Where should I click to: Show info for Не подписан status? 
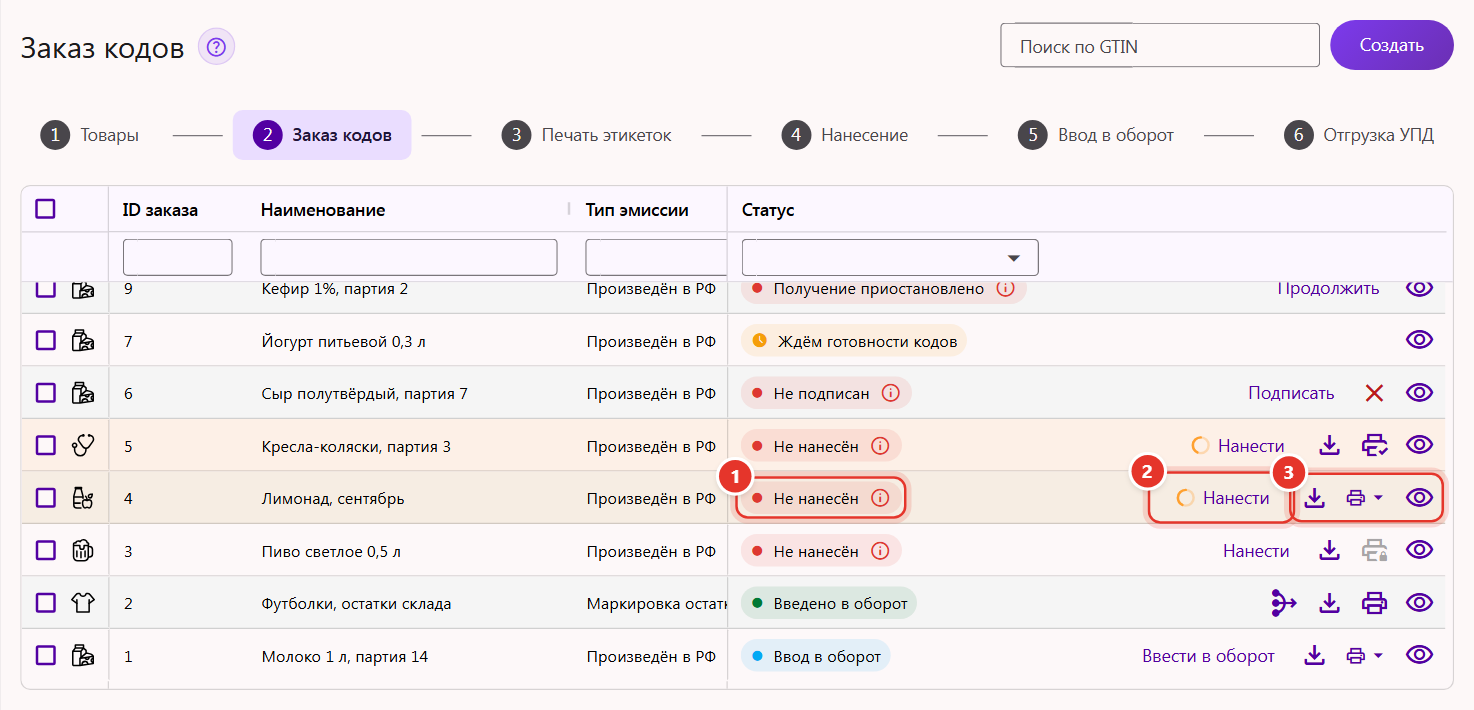(x=890, y=393)
